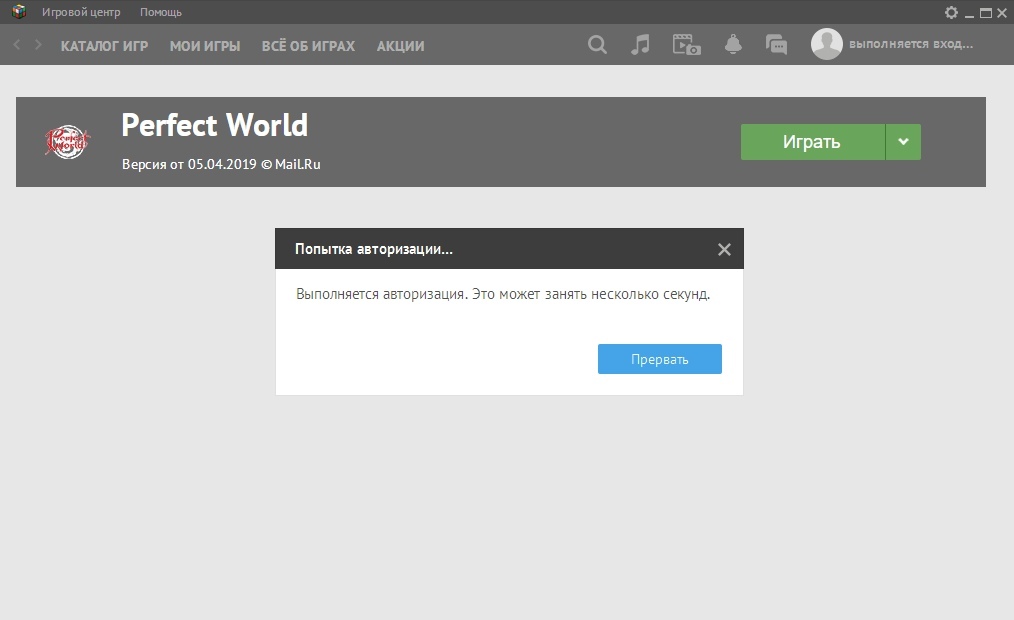Open the Игровой центр menu

coord(80,12)
